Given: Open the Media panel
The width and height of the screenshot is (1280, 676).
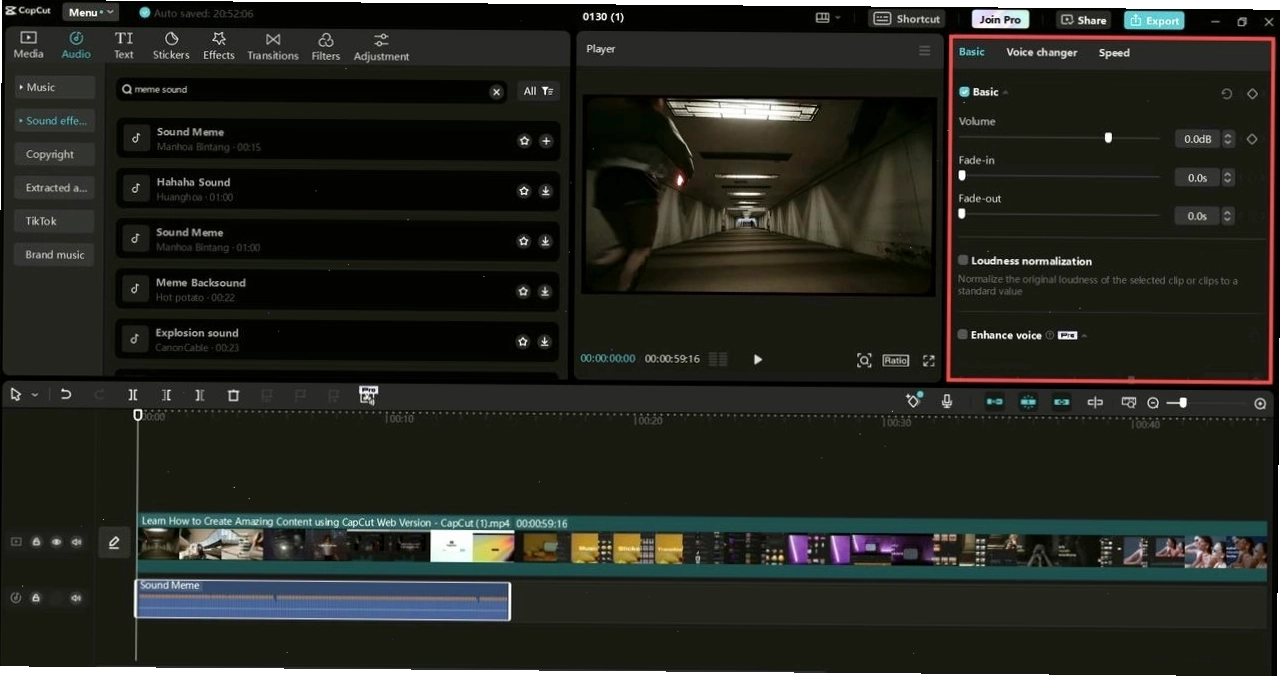Looking at the screenshot, I should [28, 45].
